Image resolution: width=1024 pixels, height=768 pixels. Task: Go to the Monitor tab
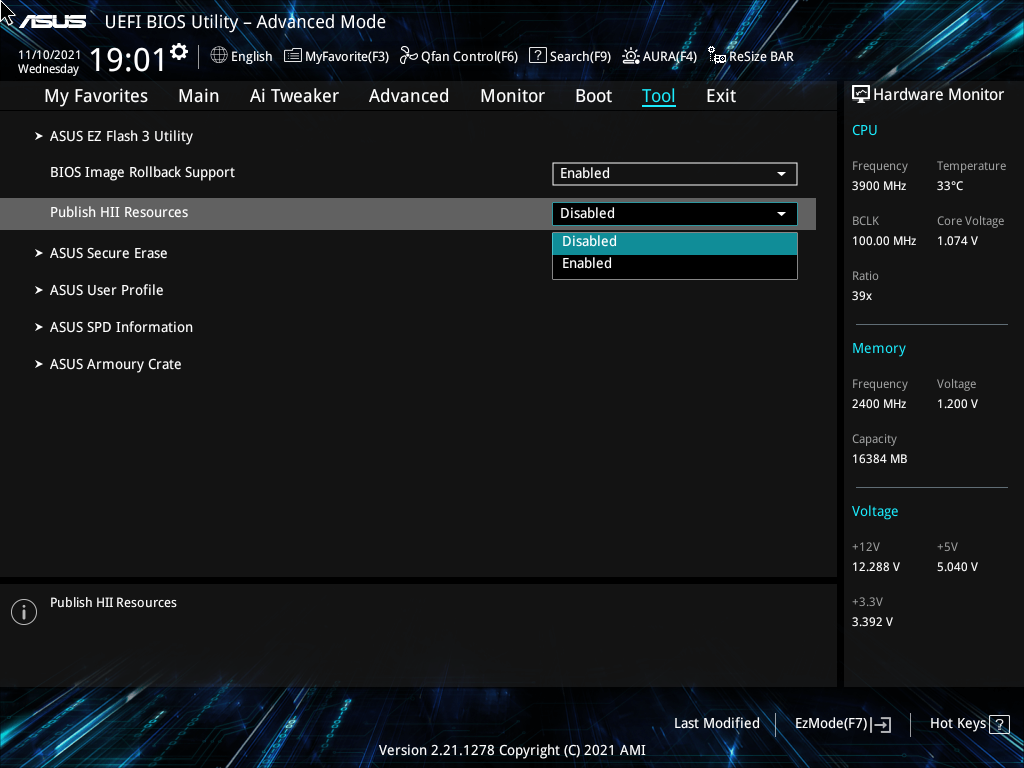coord(513,96)
